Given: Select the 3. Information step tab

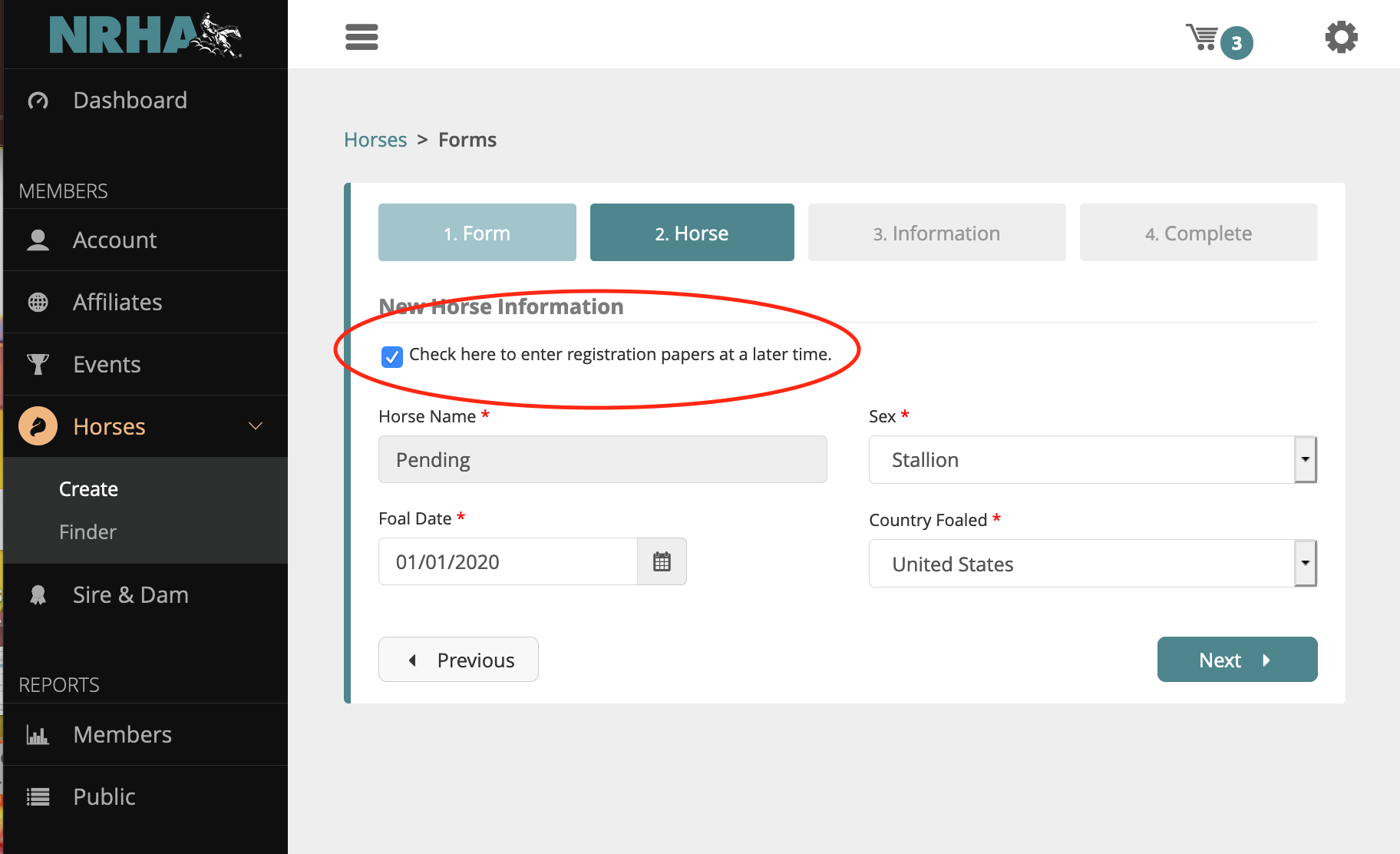Looking at the screenshot, I should tap(936, 233).
